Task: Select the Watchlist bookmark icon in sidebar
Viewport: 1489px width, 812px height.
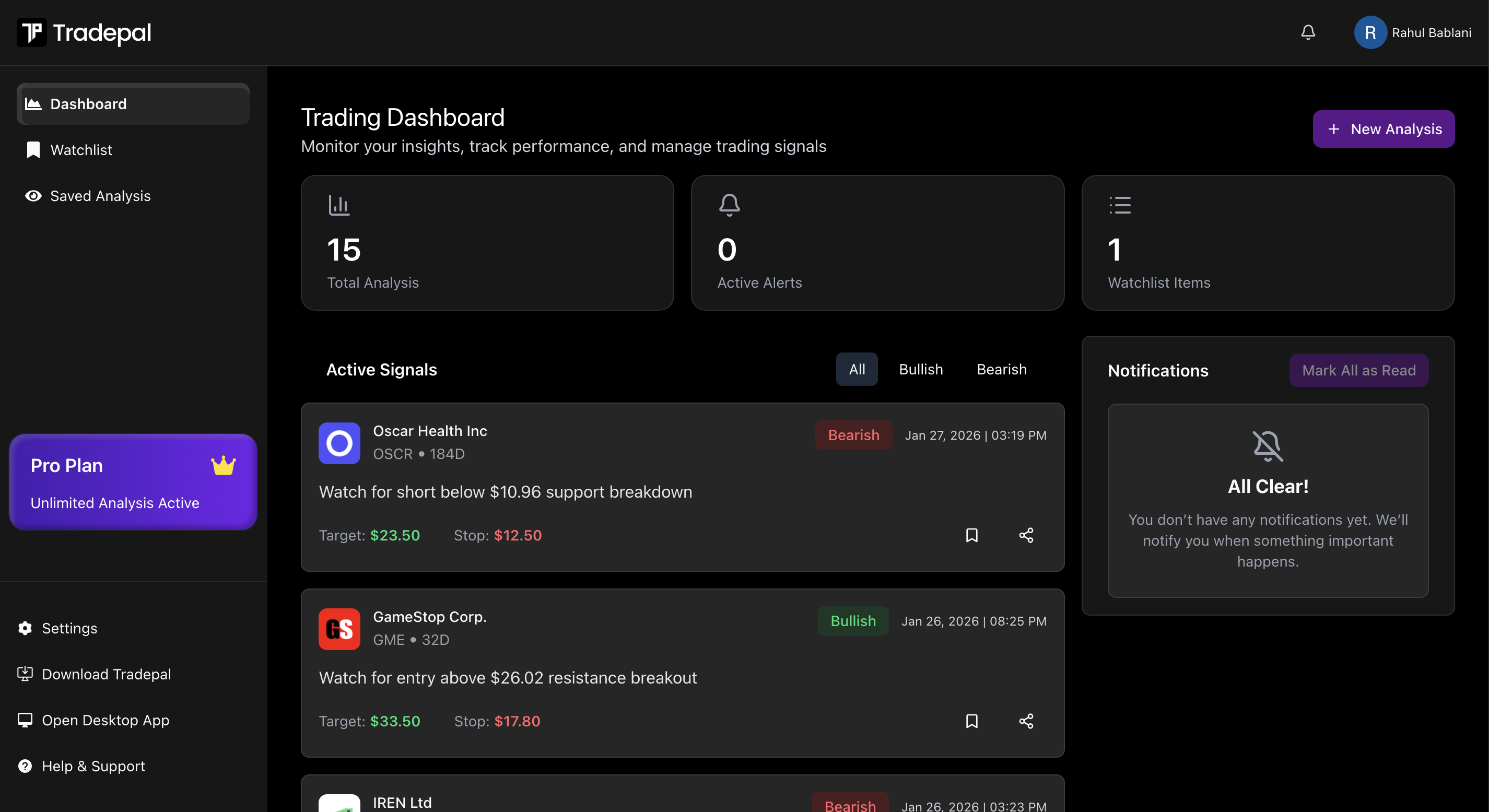Action: [32, 149]
